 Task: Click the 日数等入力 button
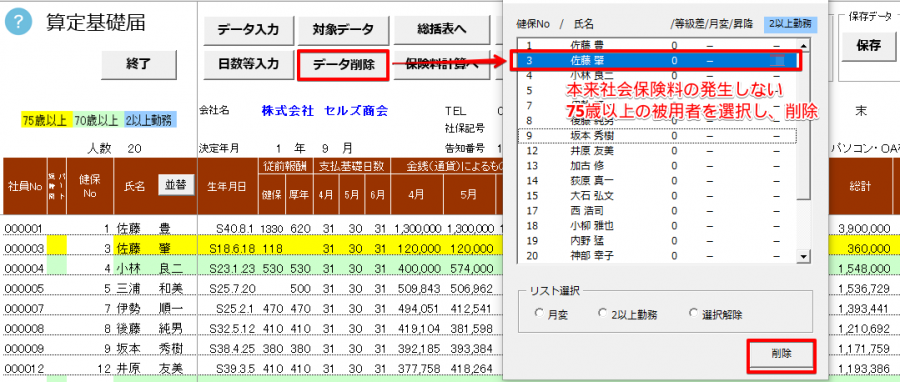249,64
